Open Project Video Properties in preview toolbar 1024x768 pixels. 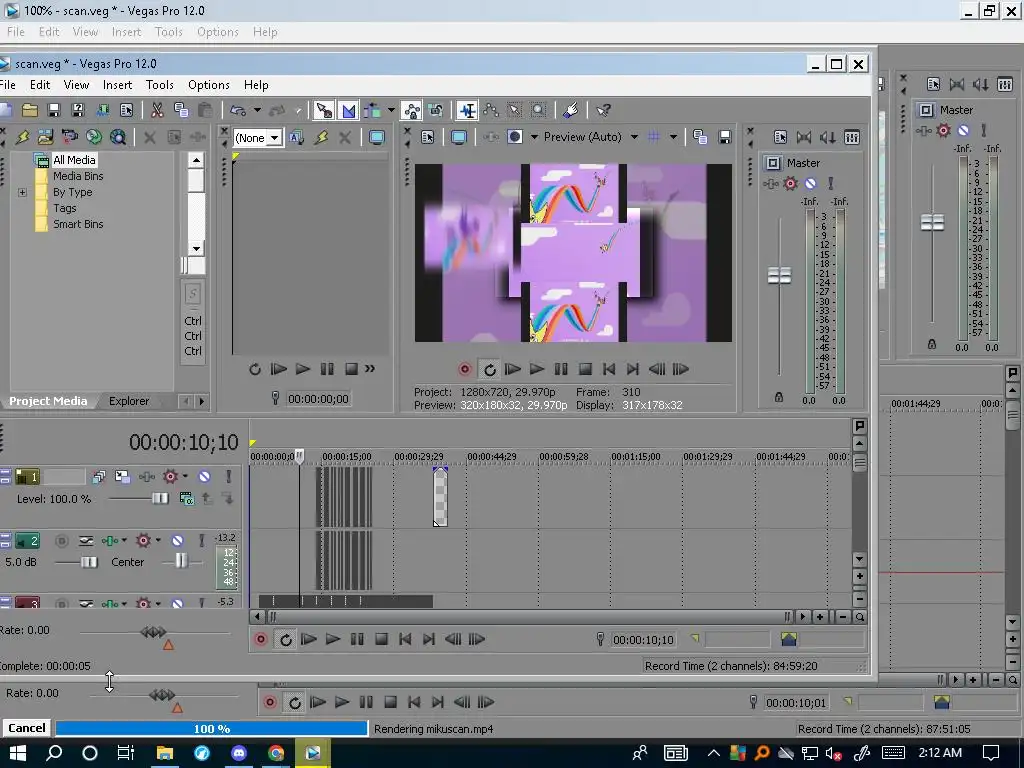click(x=428, y=137)
